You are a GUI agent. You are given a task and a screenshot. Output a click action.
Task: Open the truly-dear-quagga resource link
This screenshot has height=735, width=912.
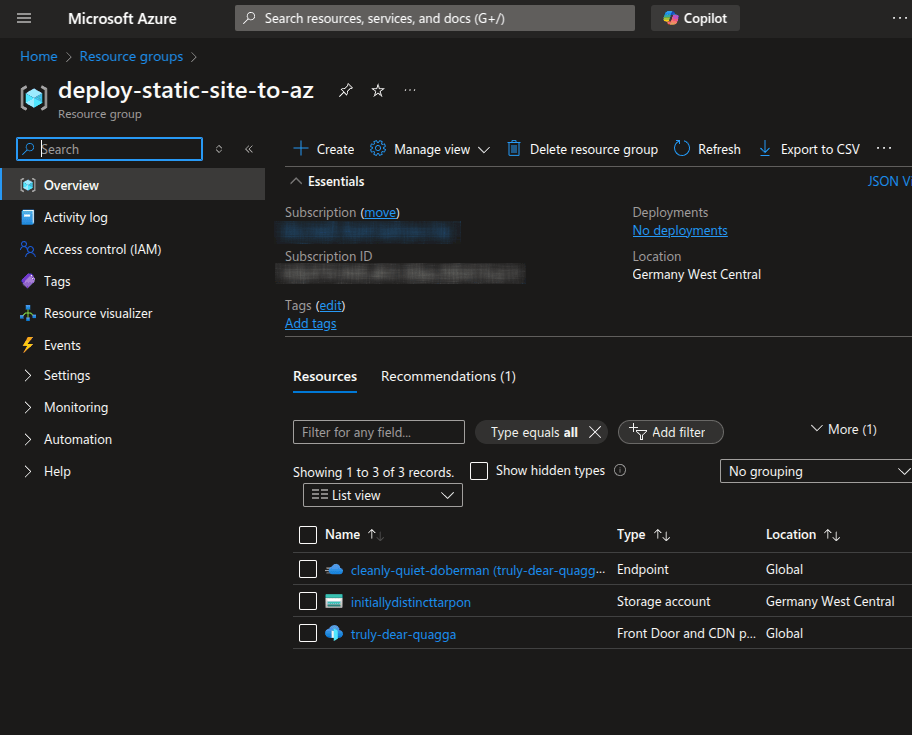point(403,634)
